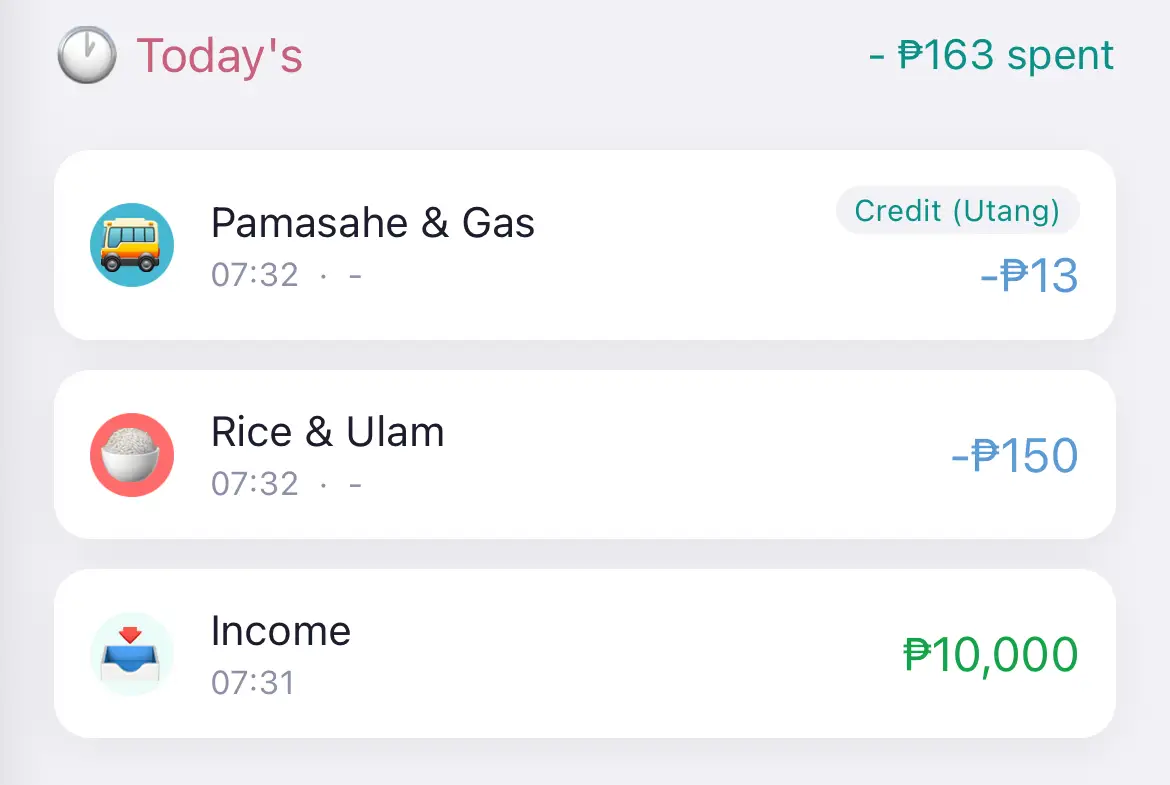Screen dimensions: 1170x785
Task: Tap blank space in the Income card
Action: (x=620, y=655)
